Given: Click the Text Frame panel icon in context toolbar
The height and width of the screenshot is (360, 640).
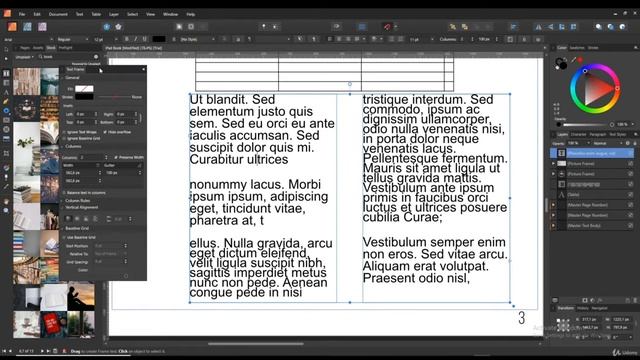Looking at the screenshot, I should [x=510, y=40].
